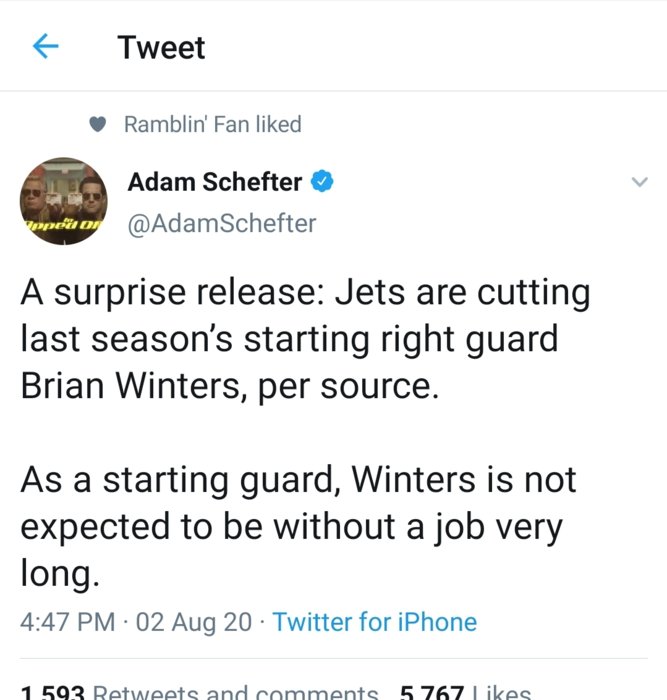Open the Ramblin' Fan liked label
The width and height of the screenshot is (667, 700).
[x=213, y=124]
